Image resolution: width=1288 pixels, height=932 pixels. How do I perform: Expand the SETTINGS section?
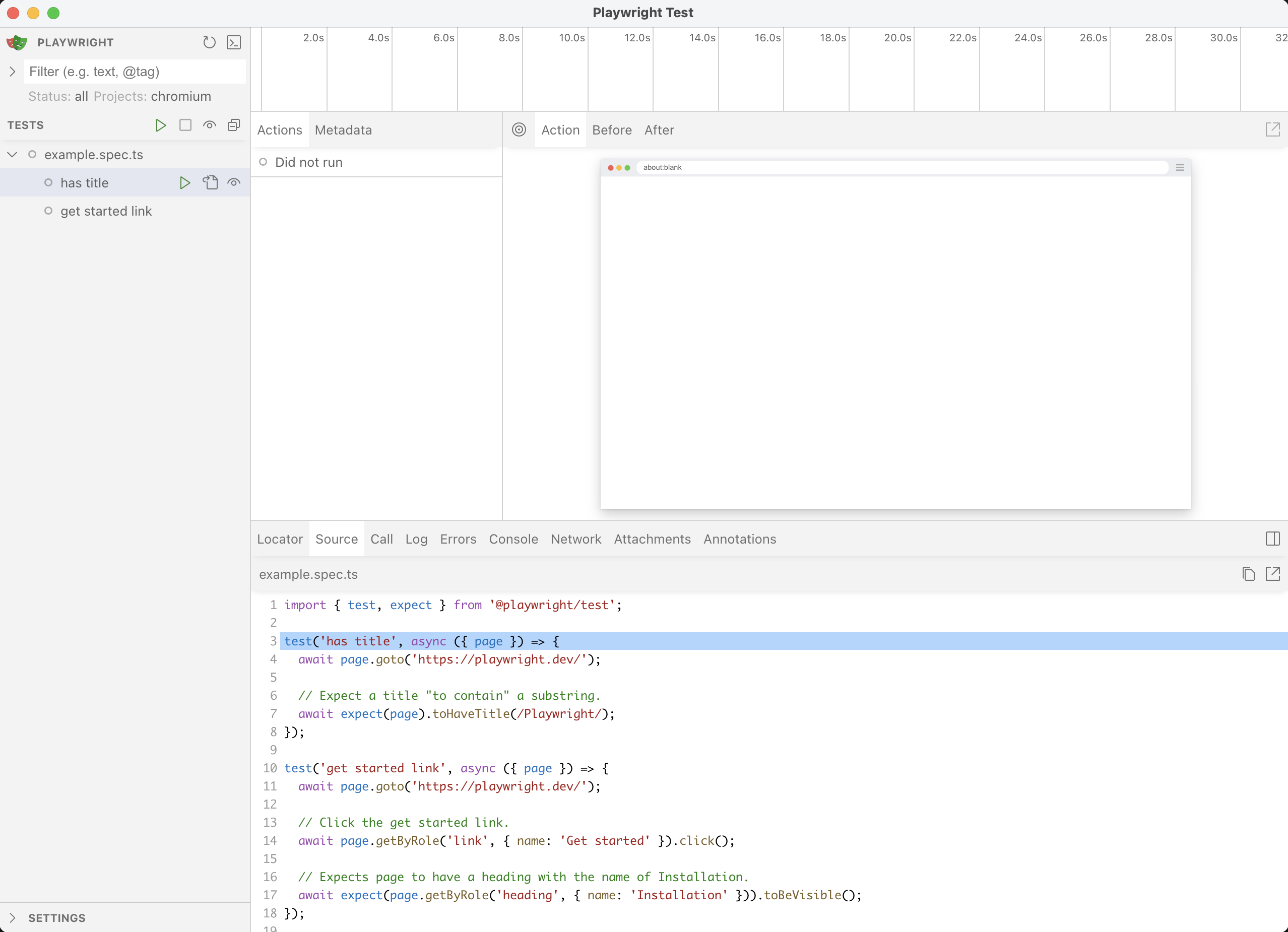tap(13, 918)
